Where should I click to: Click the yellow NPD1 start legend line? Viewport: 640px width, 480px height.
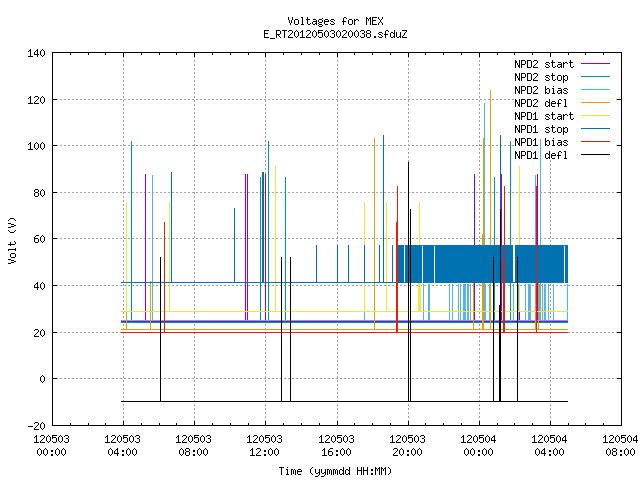(596, 116)
